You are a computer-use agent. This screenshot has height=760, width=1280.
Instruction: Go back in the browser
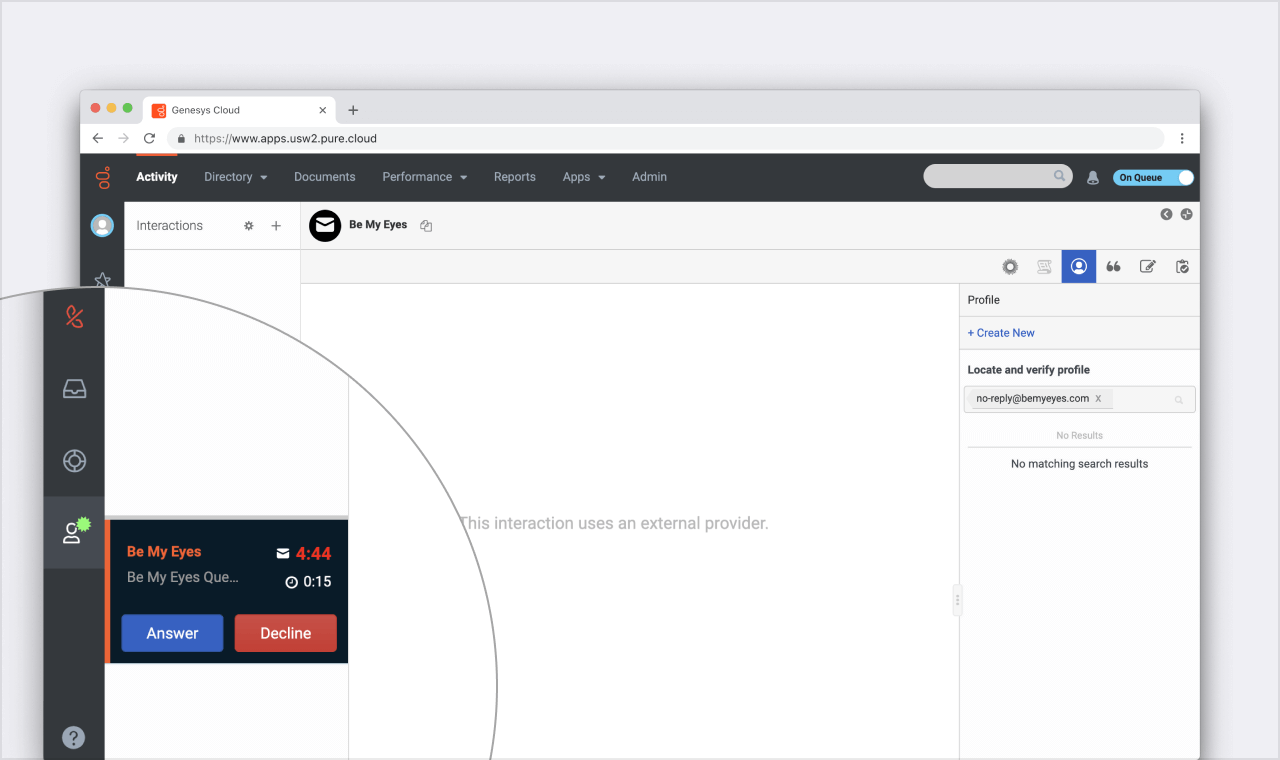tap(97, 139)
